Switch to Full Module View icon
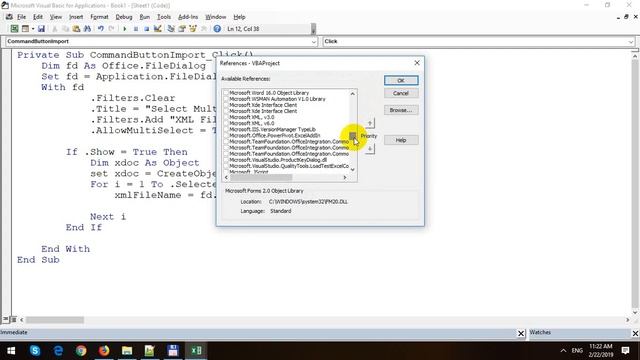640x360 pixels. tap(13, 320)
